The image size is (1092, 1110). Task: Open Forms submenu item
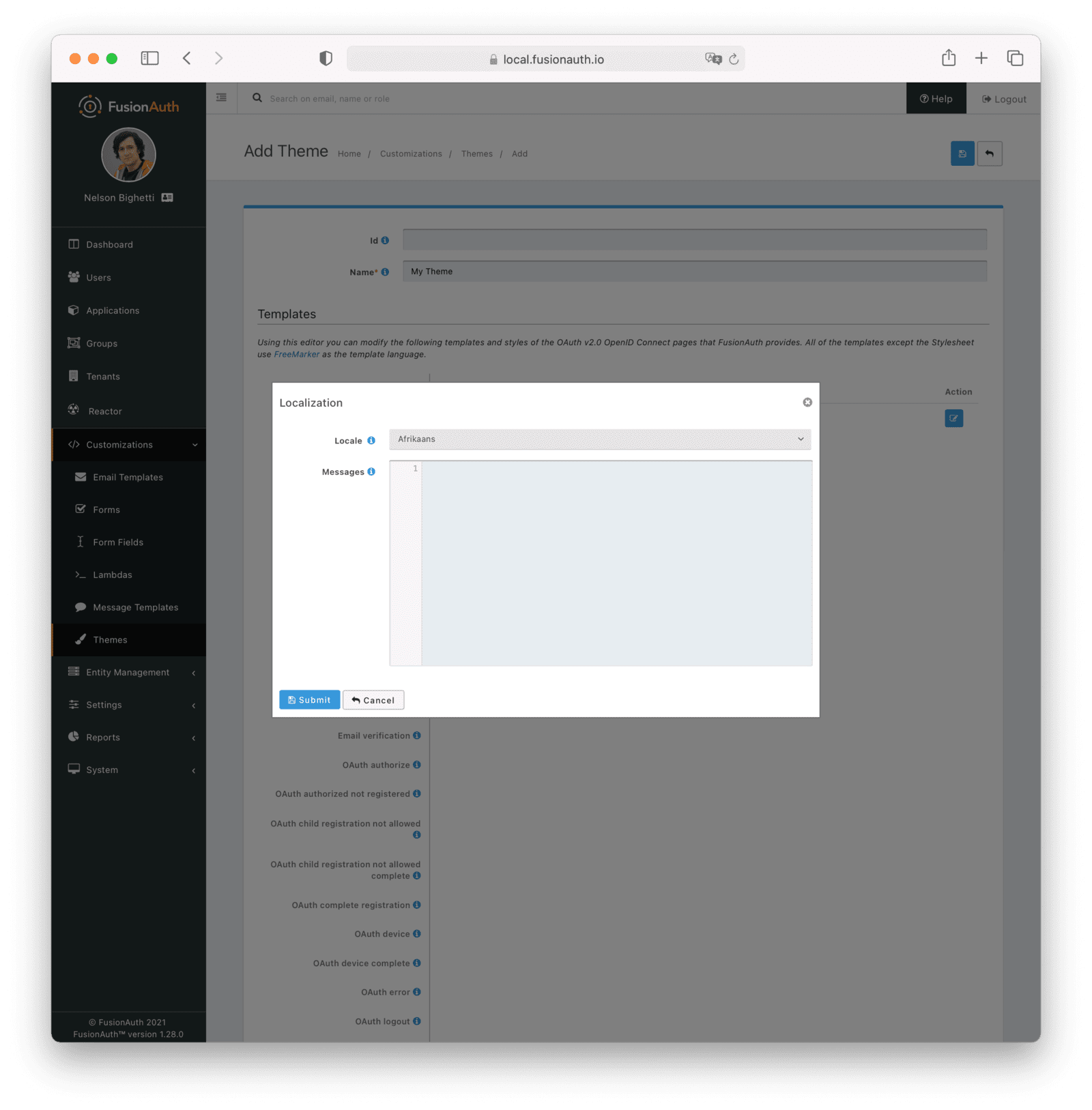(x=129, y=510)
